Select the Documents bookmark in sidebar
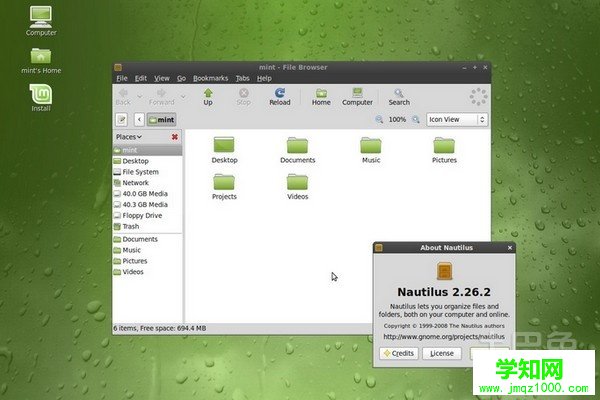600x400 pixels. tap(147, 239)
